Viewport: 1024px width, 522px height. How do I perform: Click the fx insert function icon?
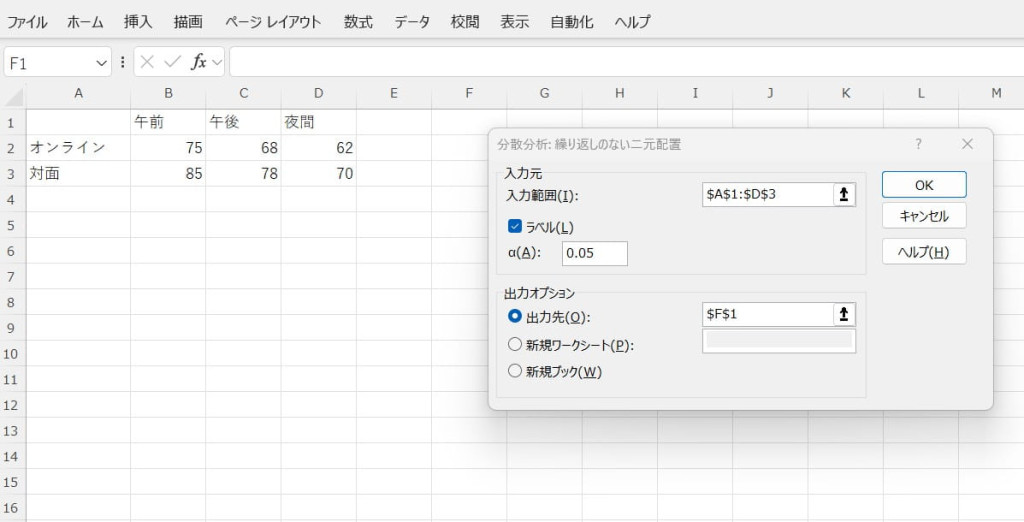click(198, 62)
